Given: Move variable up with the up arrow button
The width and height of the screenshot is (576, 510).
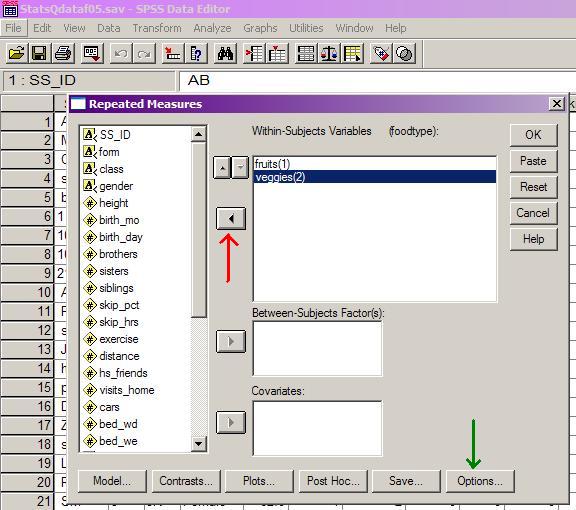Looking at the screenshot, I should pos(222,168).
